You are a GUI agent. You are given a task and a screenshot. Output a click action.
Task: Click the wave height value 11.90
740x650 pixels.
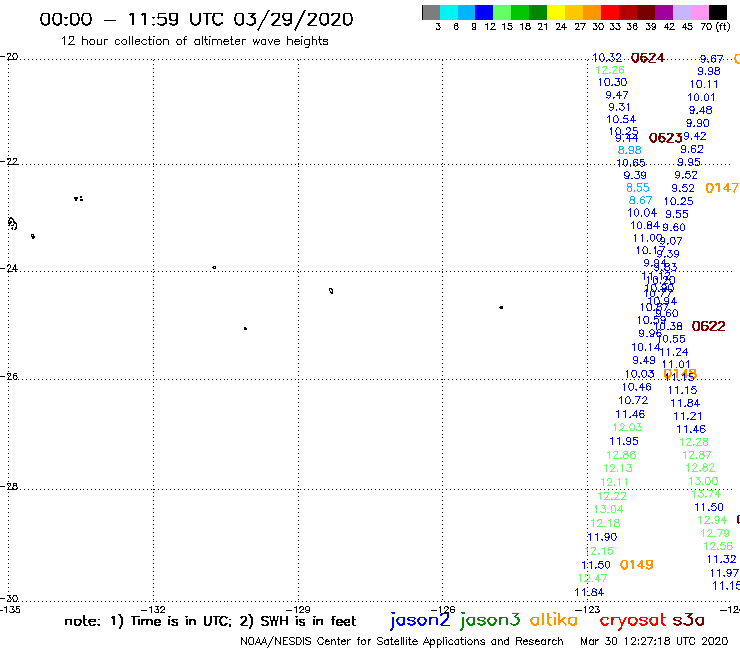602,537
